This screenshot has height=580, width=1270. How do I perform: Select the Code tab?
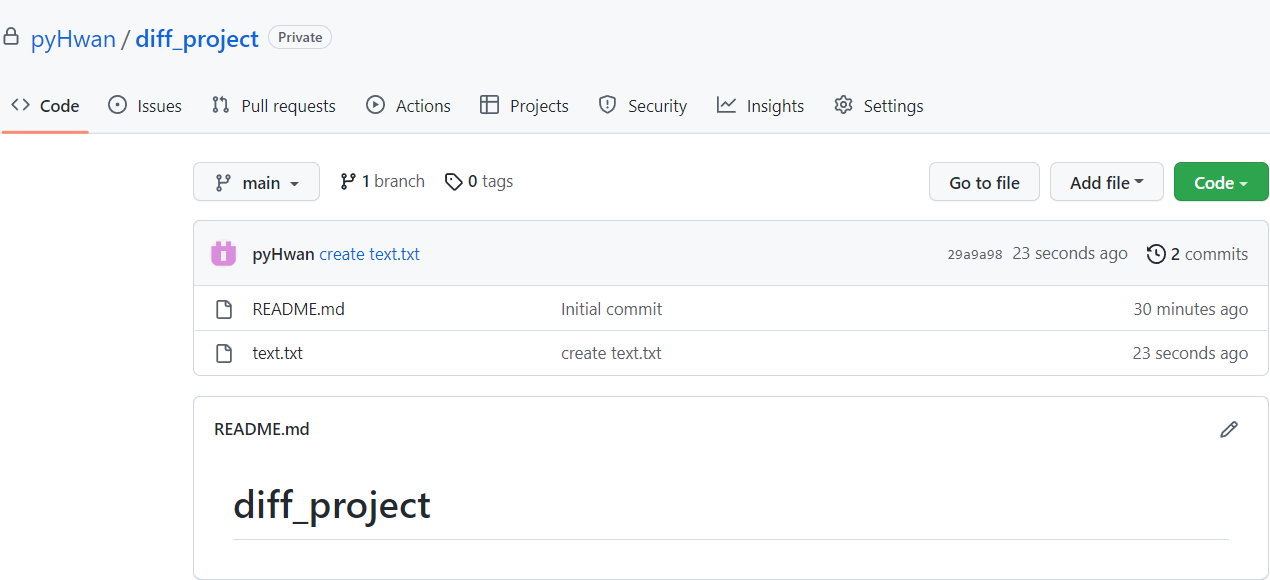[x=45, y=106]
